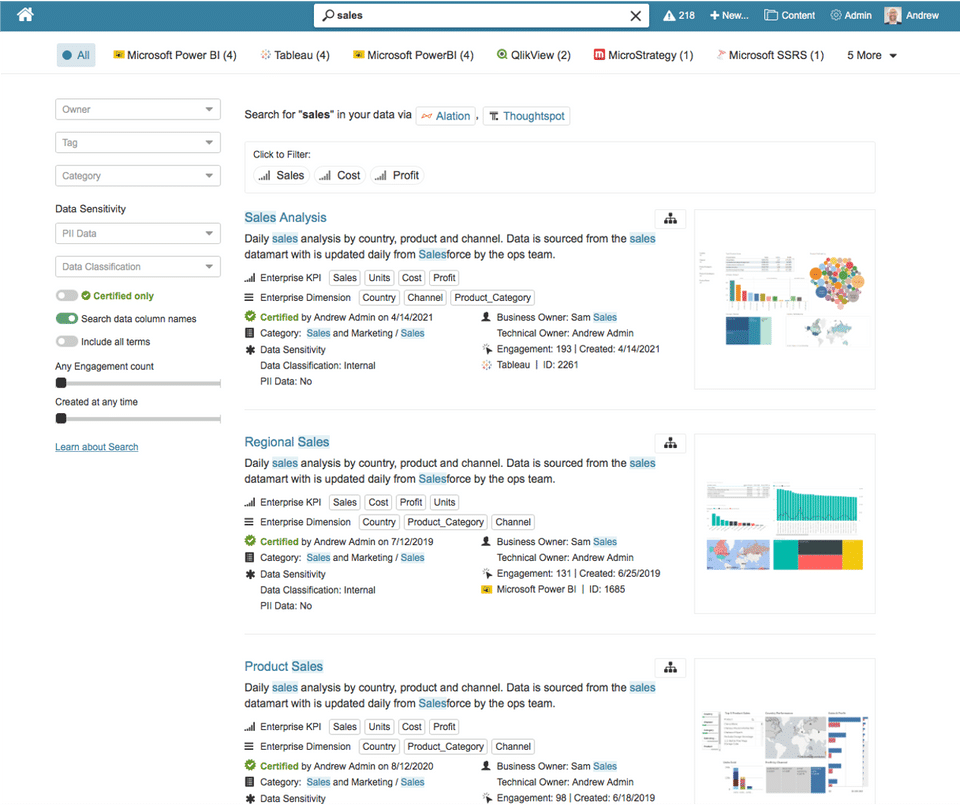Open the Content folder
960x805 pixels.
pos(790,15)
